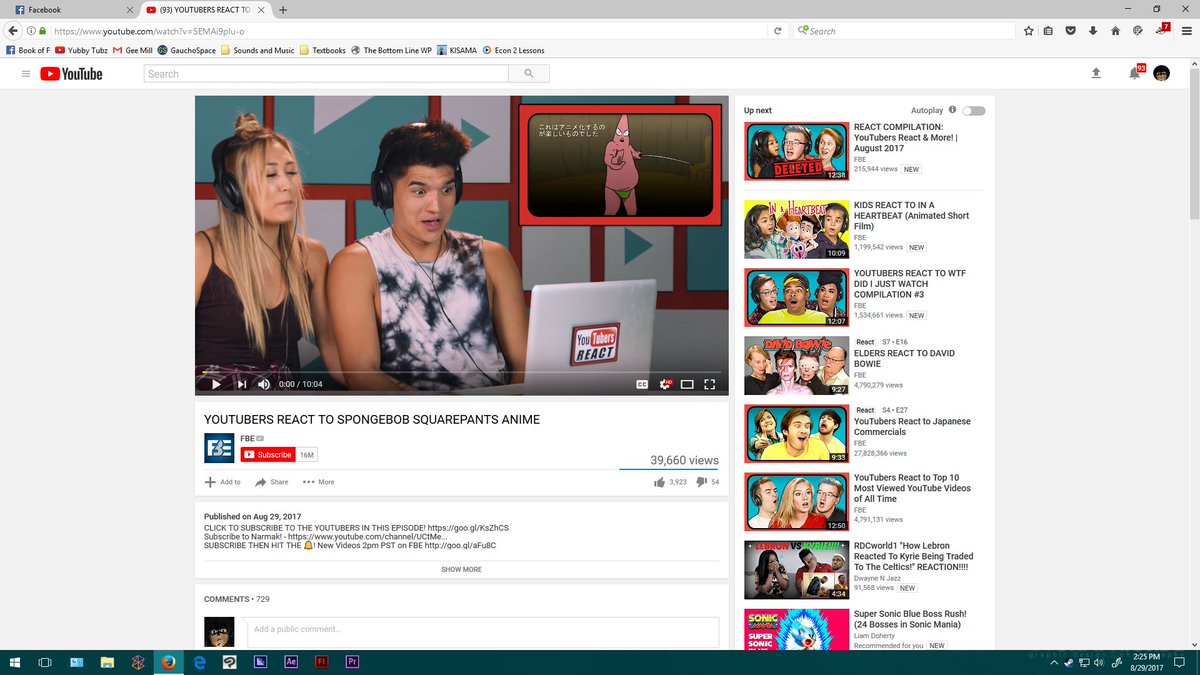
Task: Open Top 10 Most Viewed YouTube Videos
Action: [912, 489]
